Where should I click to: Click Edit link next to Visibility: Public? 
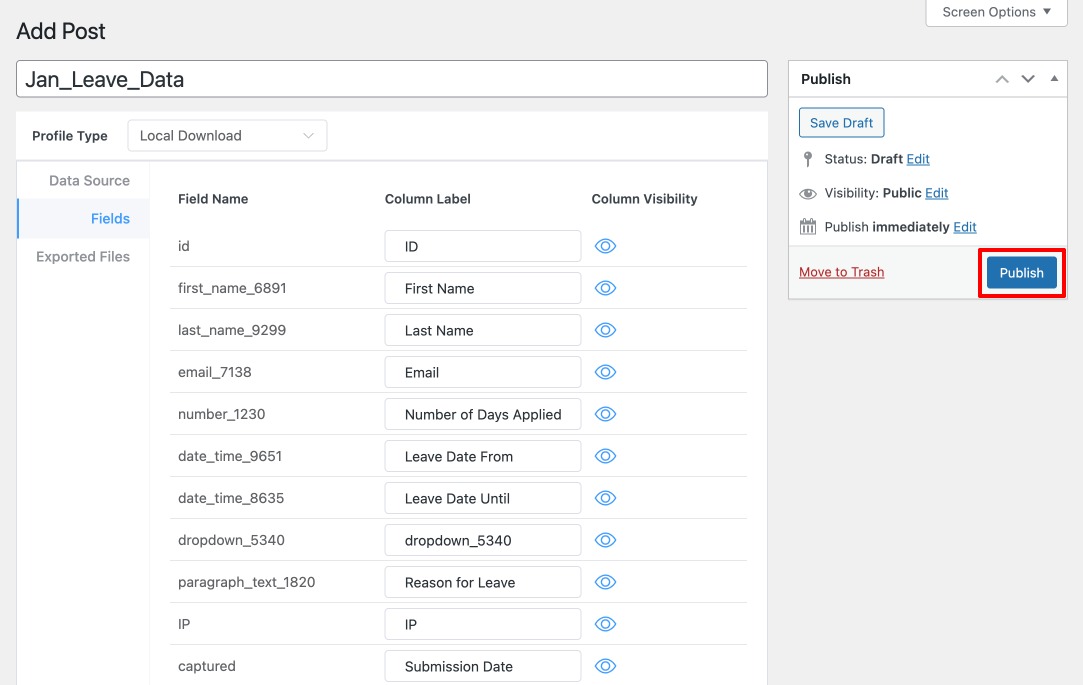pyautogui.click(x=936, y=193)
